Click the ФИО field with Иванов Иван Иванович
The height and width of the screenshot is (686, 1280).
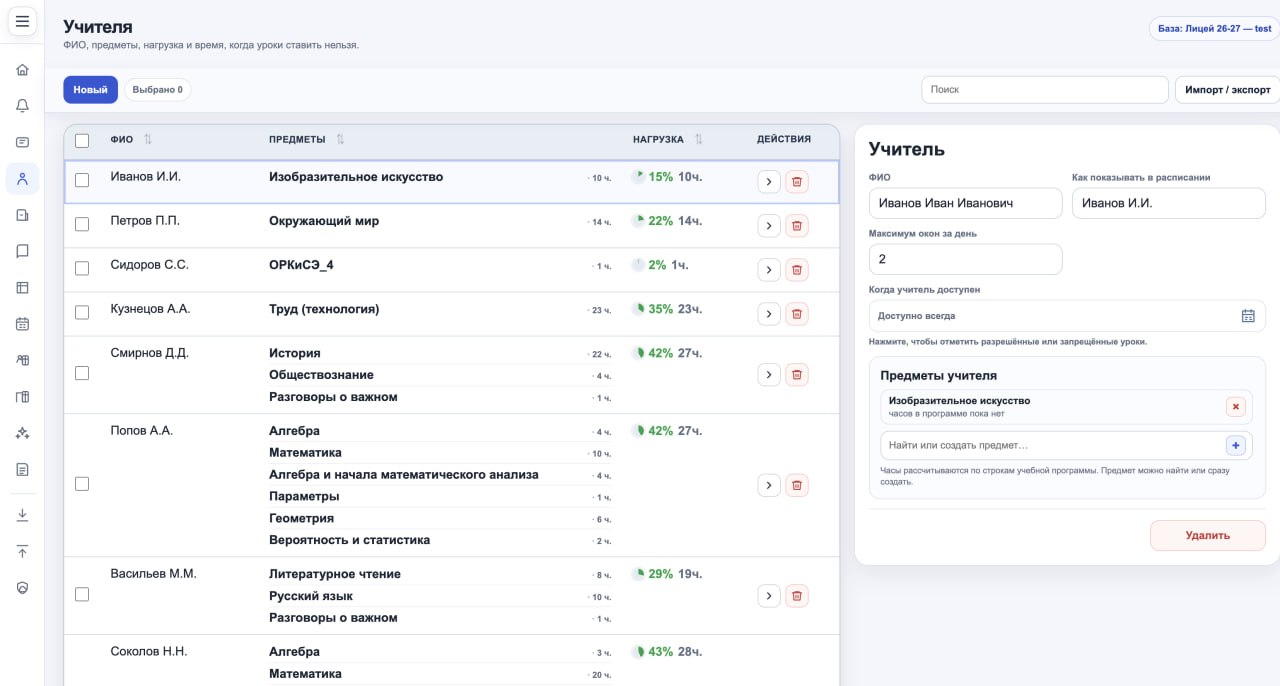pyautogui.click(x=965, y=203)
